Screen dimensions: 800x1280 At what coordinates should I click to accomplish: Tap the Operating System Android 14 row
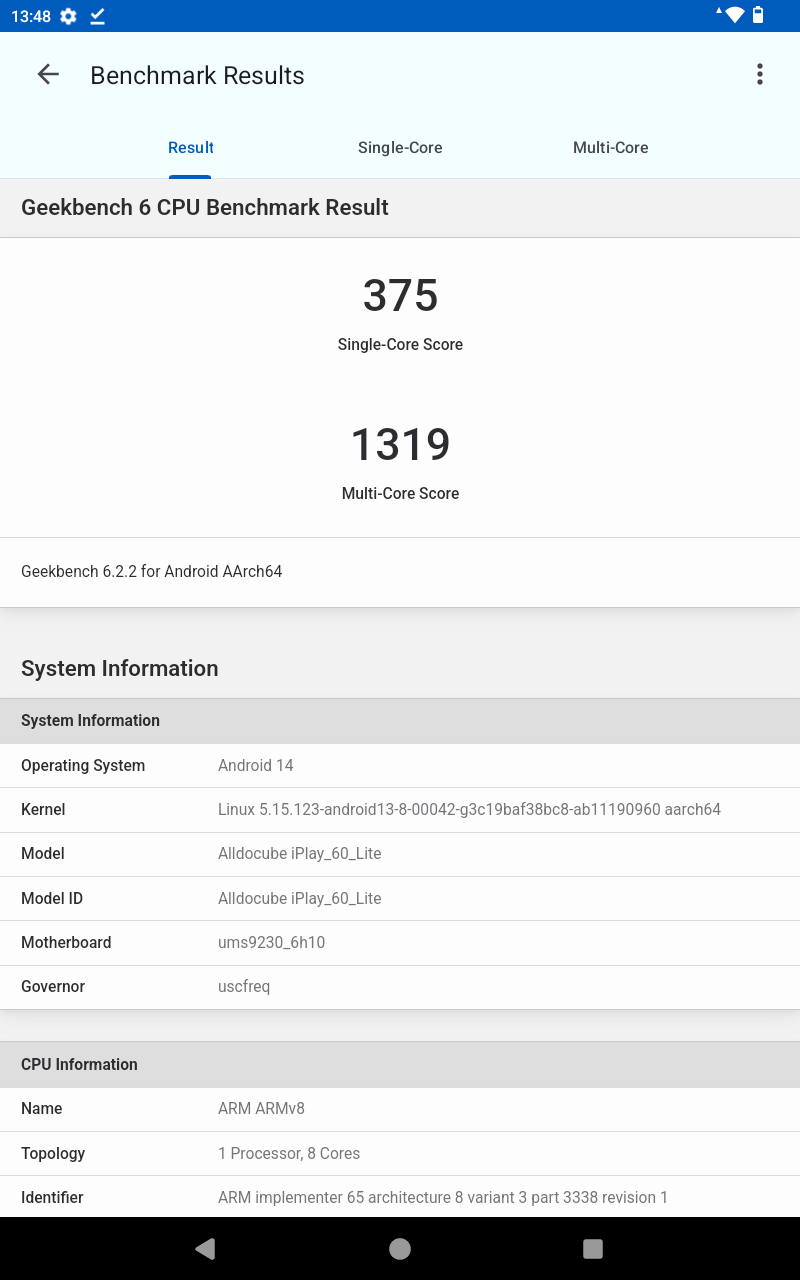tap(400, 766)
